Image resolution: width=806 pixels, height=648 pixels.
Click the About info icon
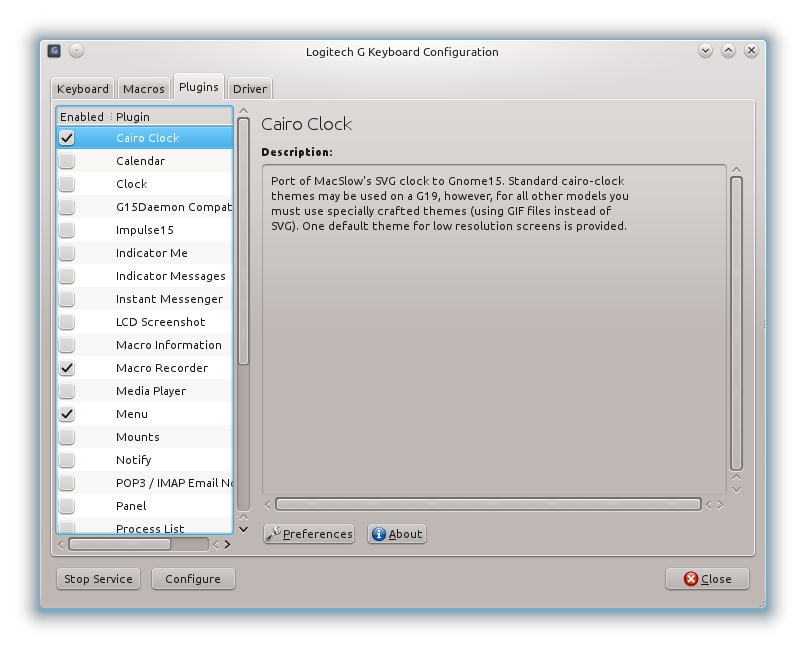[379, 534]
